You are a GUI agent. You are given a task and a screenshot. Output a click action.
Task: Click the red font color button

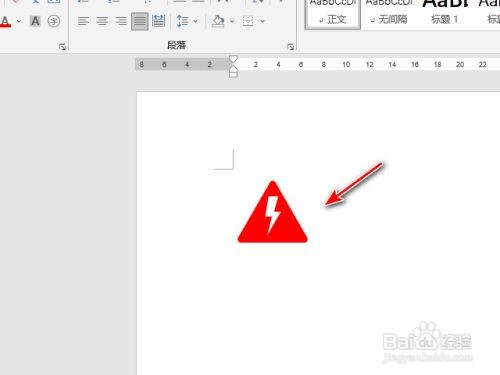coord(5,21)
